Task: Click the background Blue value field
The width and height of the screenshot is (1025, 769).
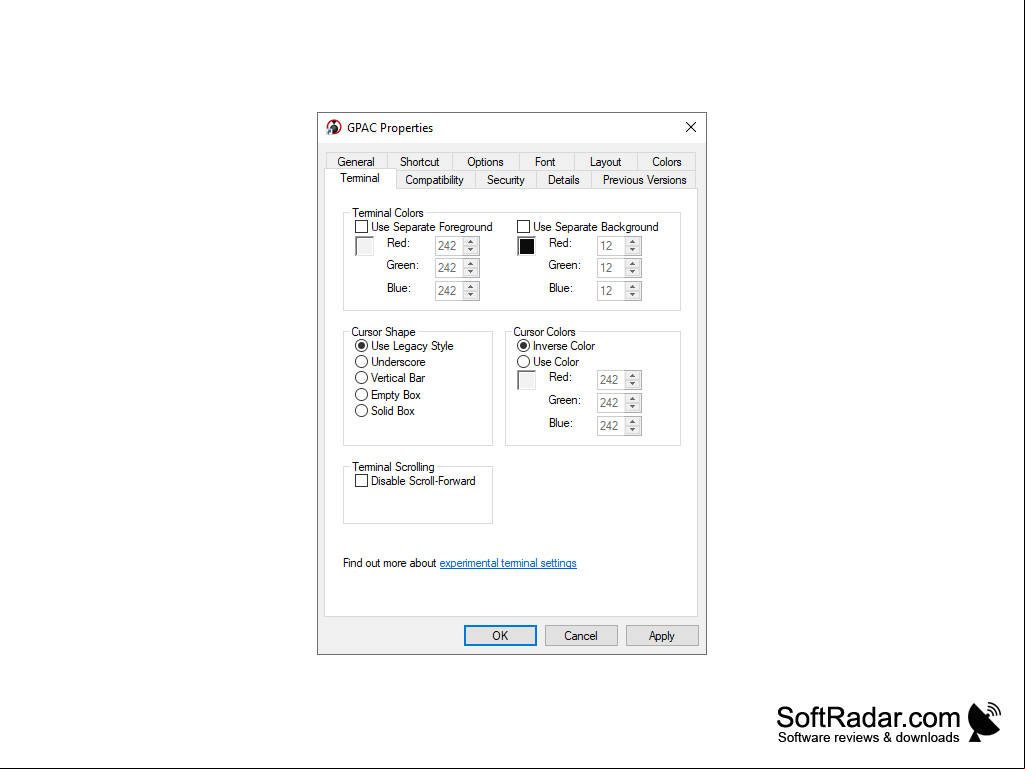Action: tap(611, 291)
